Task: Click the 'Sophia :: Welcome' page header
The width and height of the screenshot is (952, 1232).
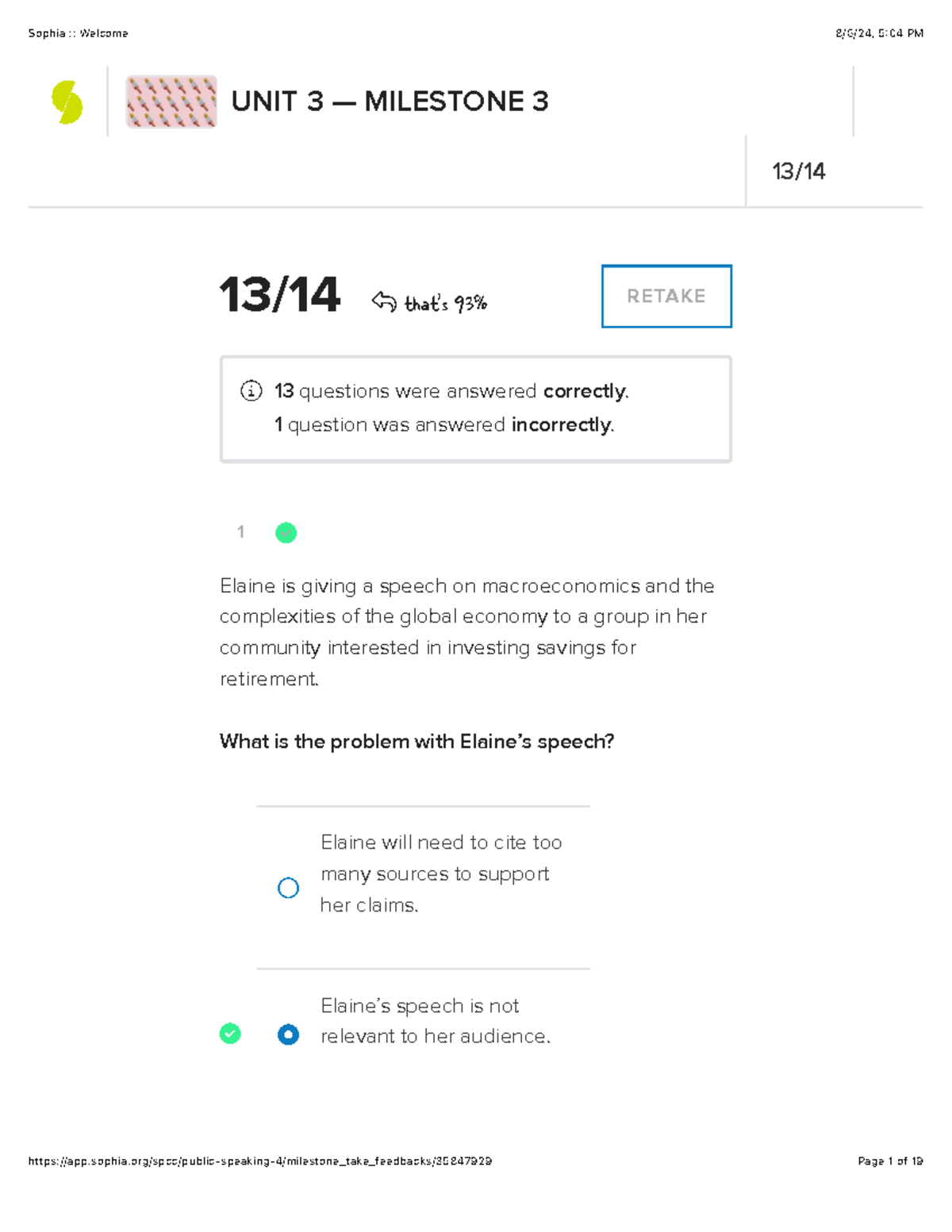Action: 78,33
